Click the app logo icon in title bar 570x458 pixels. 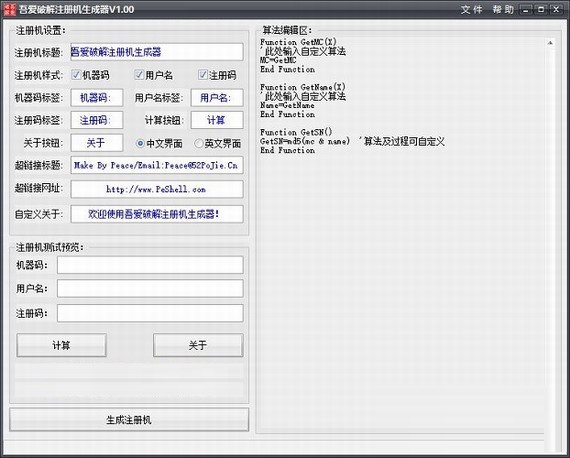click(x=10, y=9)
